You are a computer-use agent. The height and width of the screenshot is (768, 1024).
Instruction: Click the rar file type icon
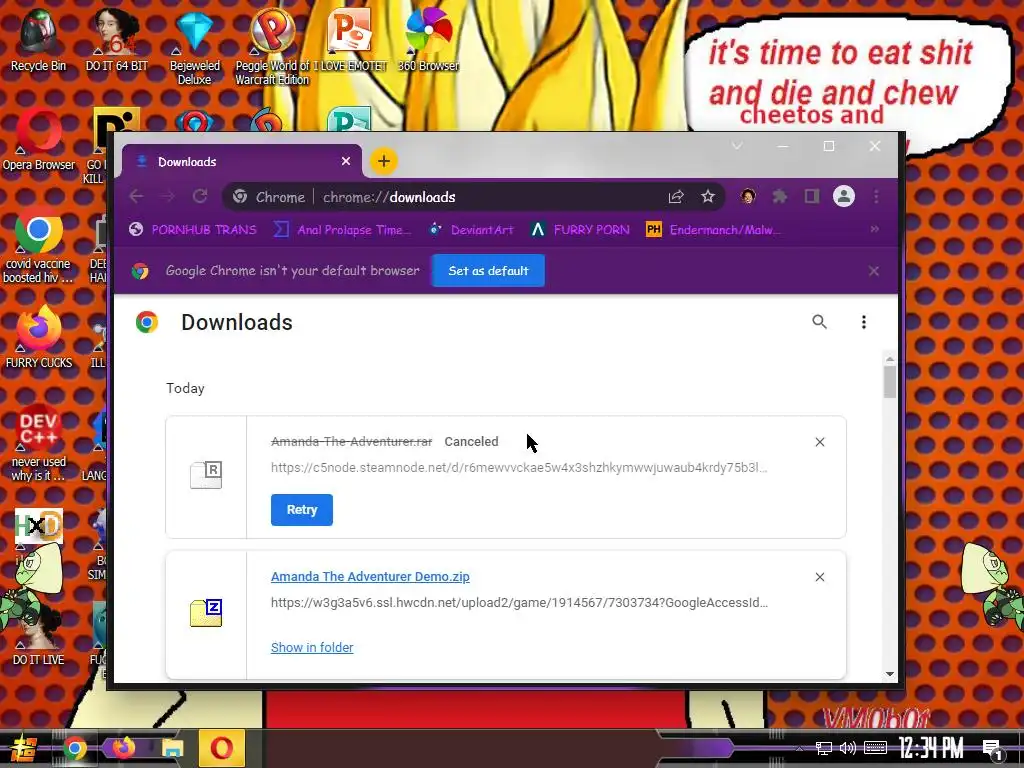coord(206,475)
